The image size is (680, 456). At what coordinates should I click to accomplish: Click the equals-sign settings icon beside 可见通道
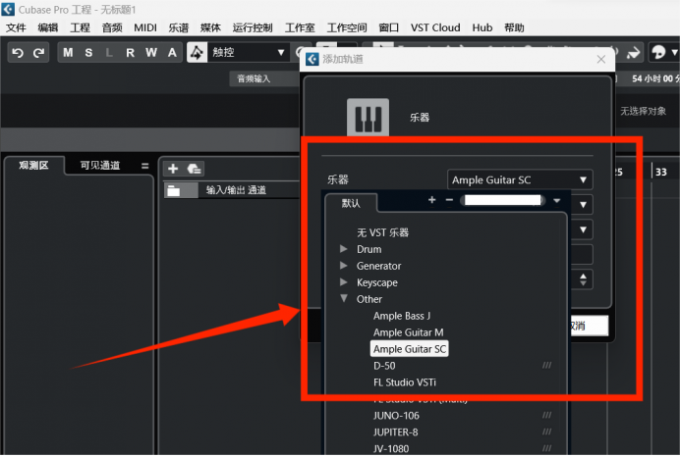point(145,166)
